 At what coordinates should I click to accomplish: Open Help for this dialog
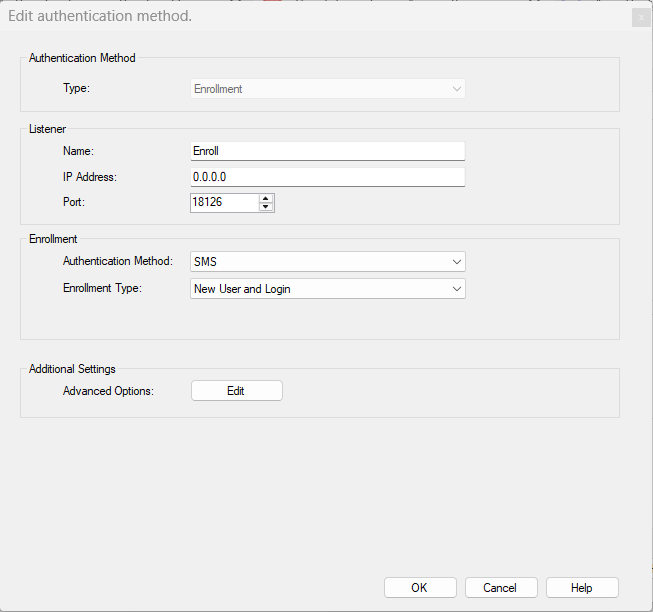click(582, 587)
